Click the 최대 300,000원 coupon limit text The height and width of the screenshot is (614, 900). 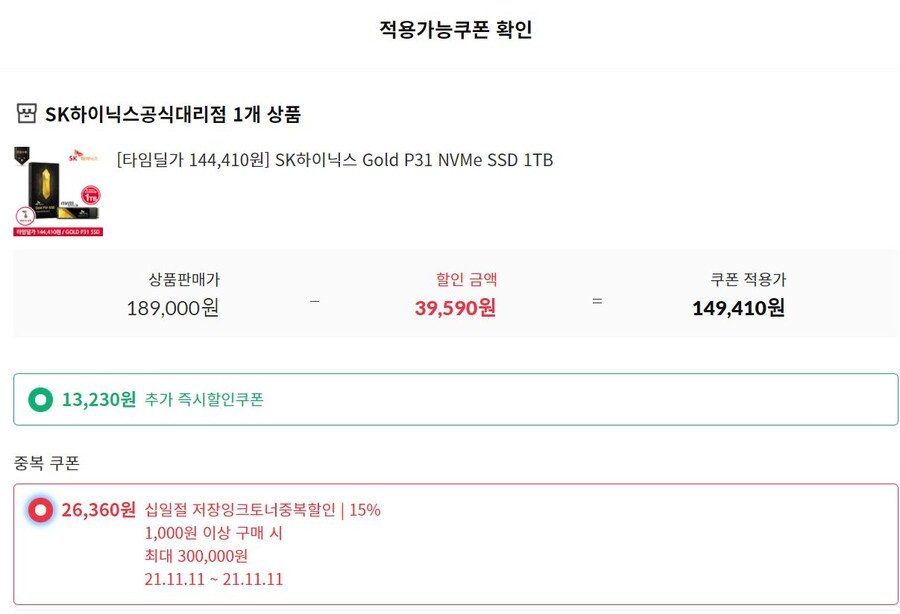196,555
